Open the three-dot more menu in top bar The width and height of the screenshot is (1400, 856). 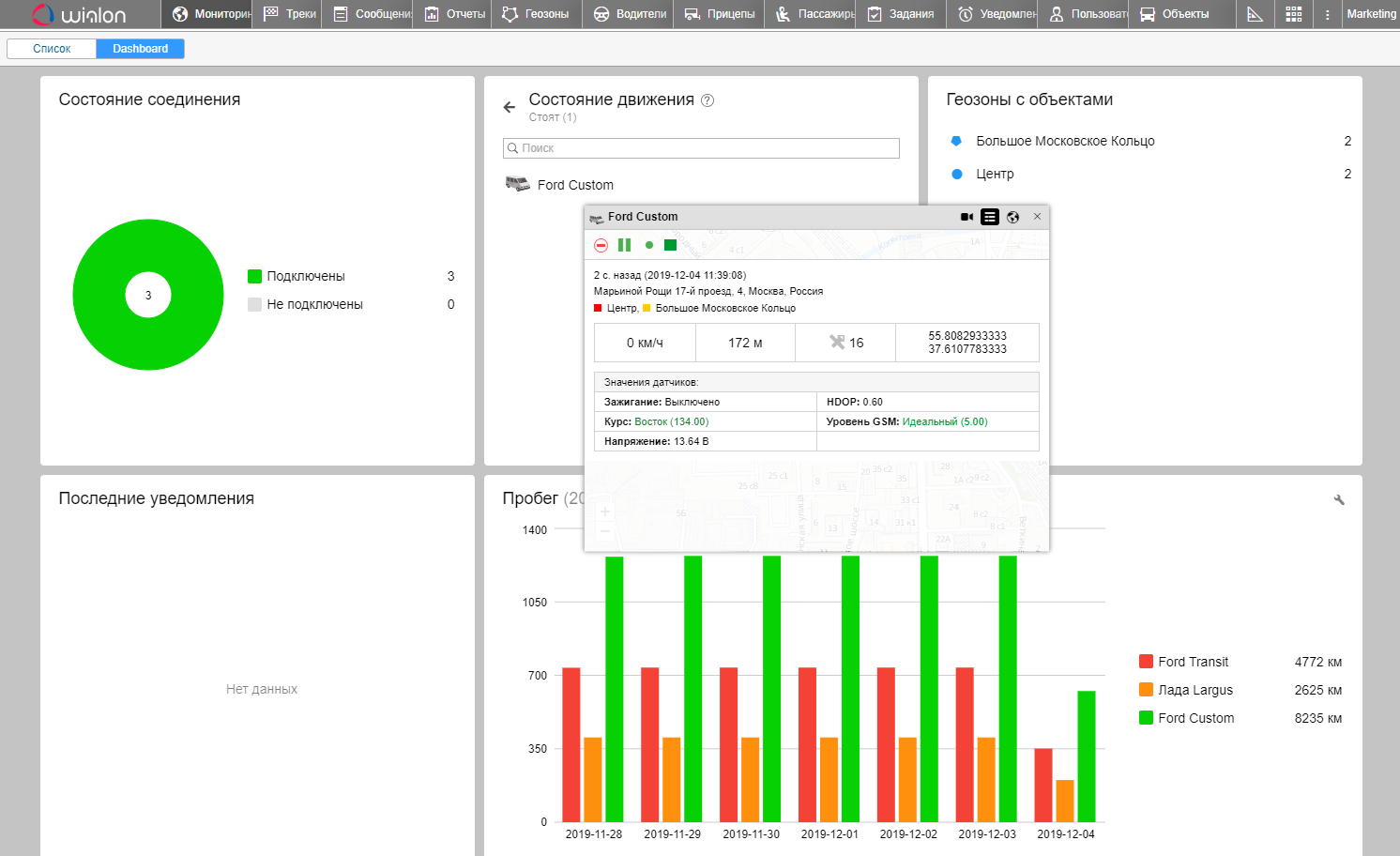pyautogui.click(x=1327, y=14)
